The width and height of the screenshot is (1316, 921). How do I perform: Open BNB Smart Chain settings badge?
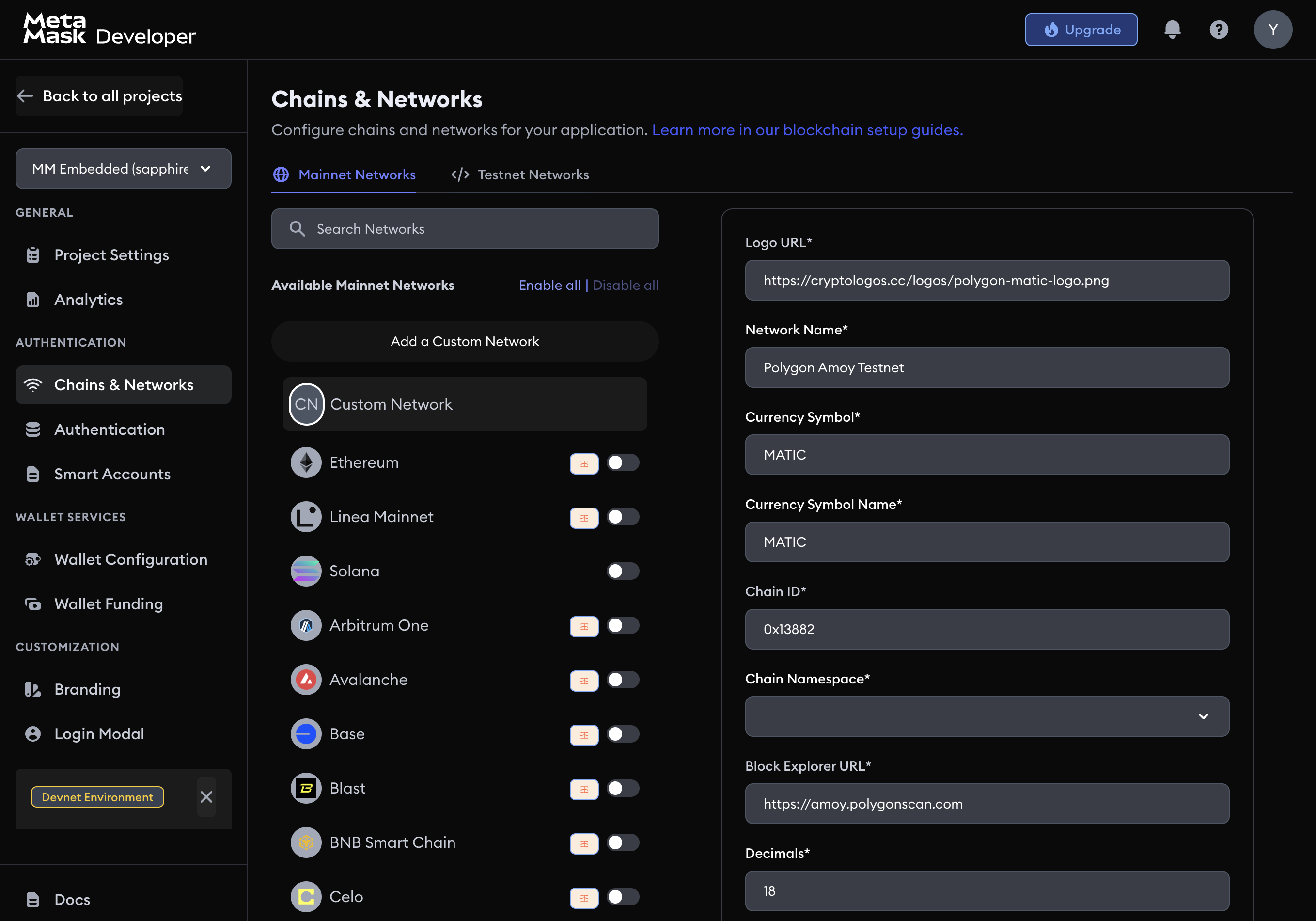[584, 843]
